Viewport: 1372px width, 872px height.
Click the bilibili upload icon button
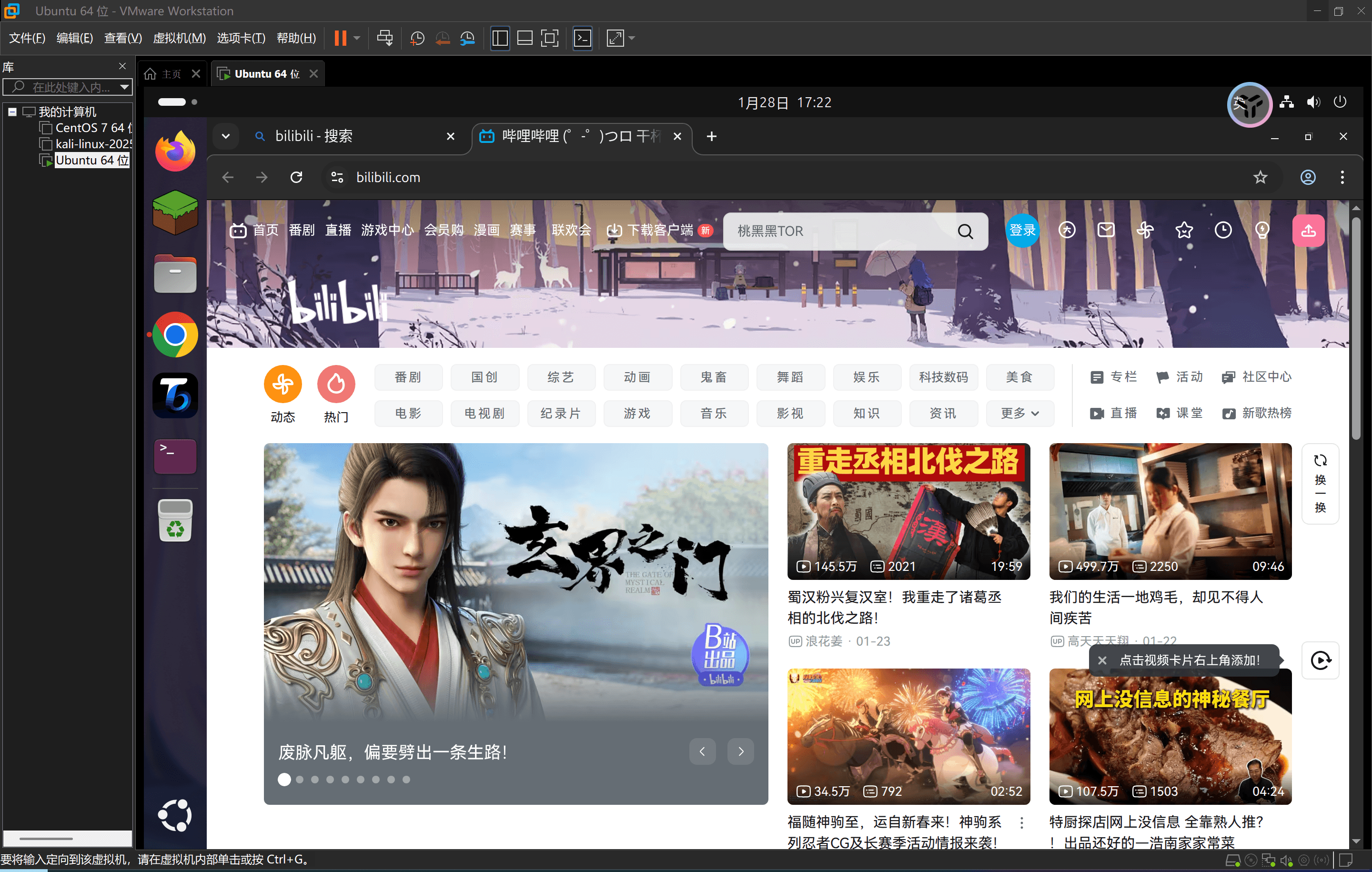1308,230
